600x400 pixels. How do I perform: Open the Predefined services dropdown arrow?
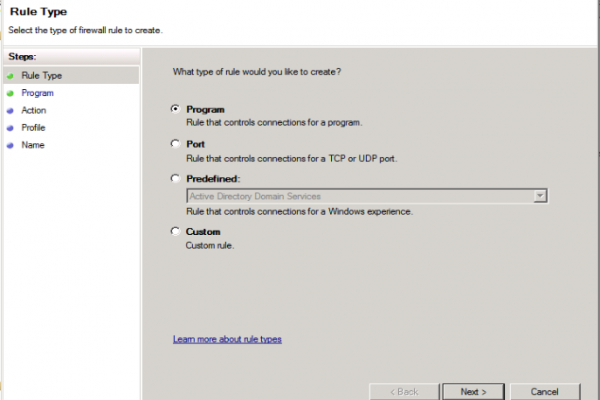pyautogui.click(x=540, y=196)
